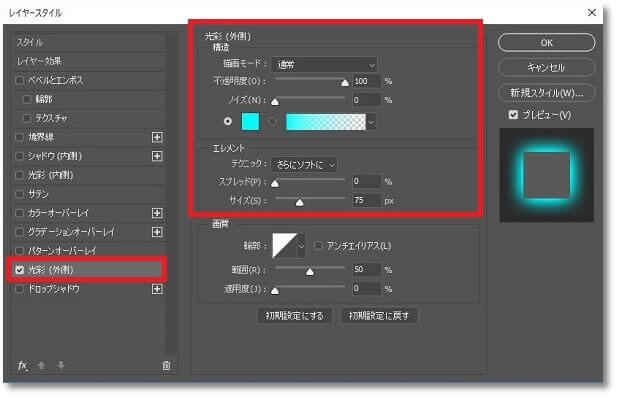The width and height of the screenshot is (618, 398).
Task: Toggle the プレビュー checkbox
Action: tap(513, 115)
